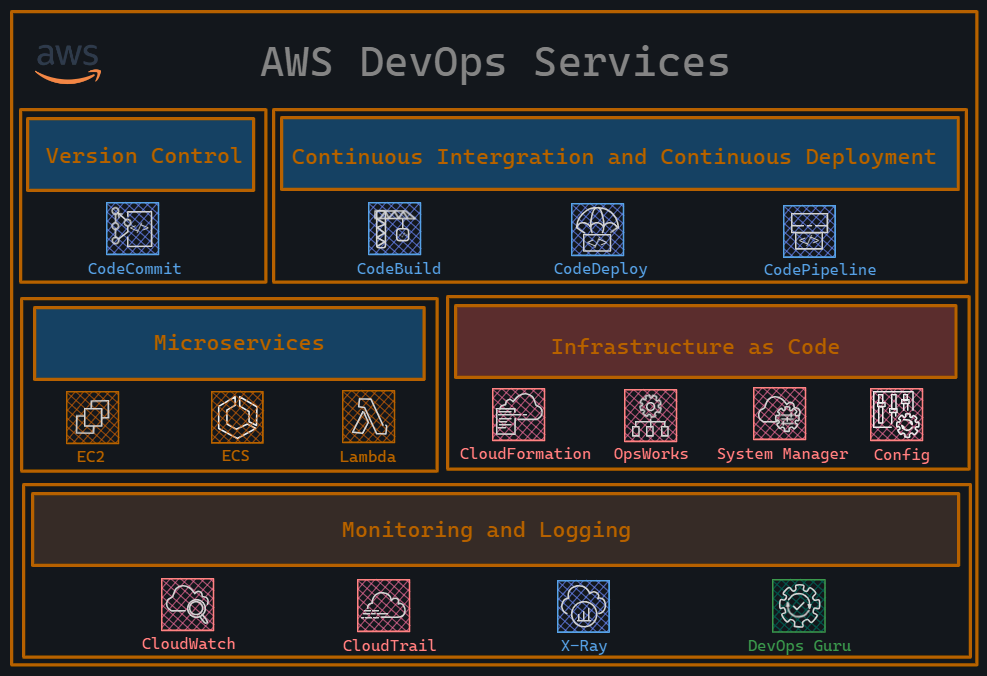This screenshot has height=676, width=987.
Task: Click the AWS logo in the corner
Action: pos(66,61)
